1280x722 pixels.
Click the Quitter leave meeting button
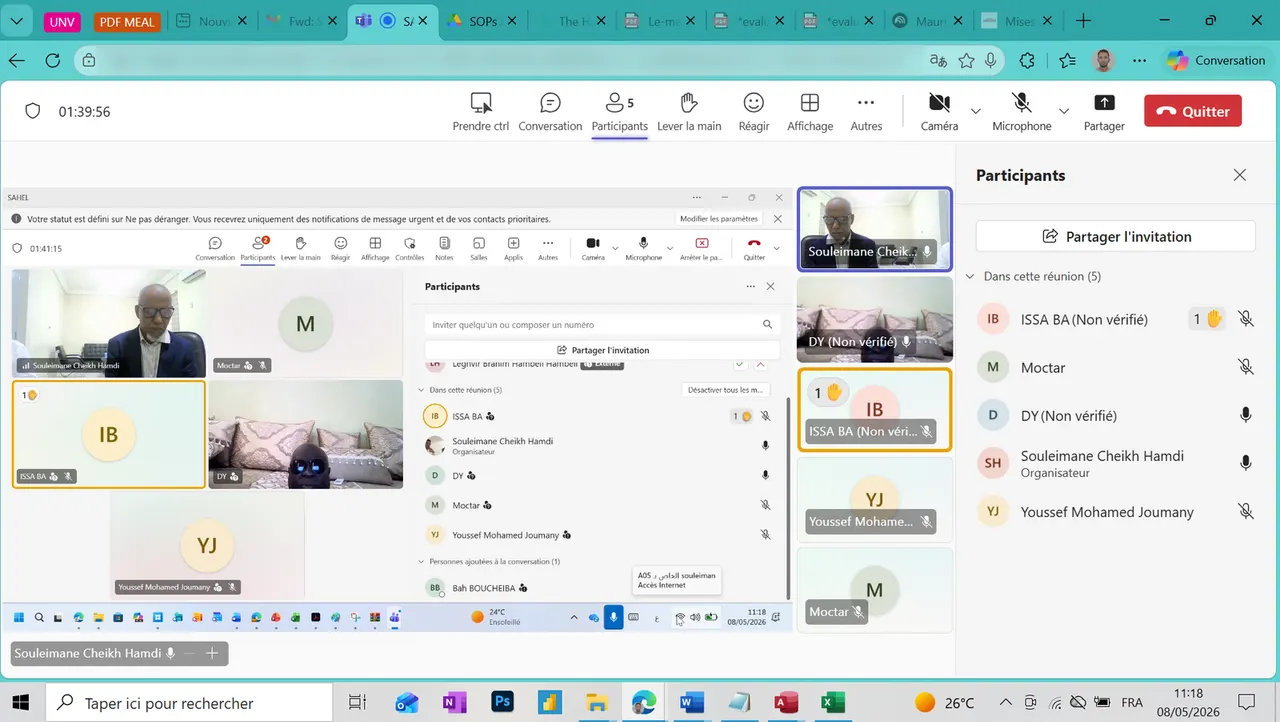(1193, 111)
